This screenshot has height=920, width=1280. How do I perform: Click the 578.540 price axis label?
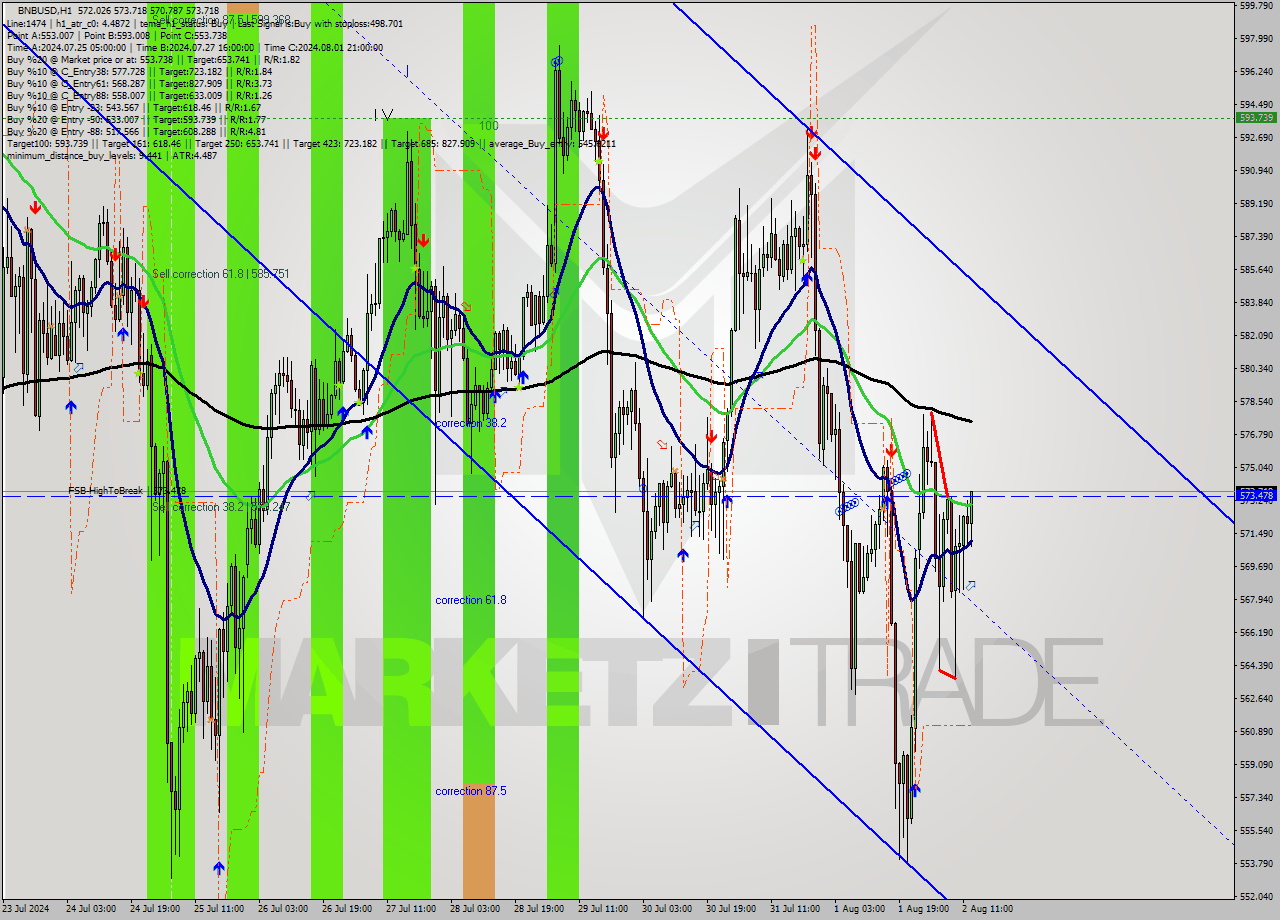pos(1256,401)
